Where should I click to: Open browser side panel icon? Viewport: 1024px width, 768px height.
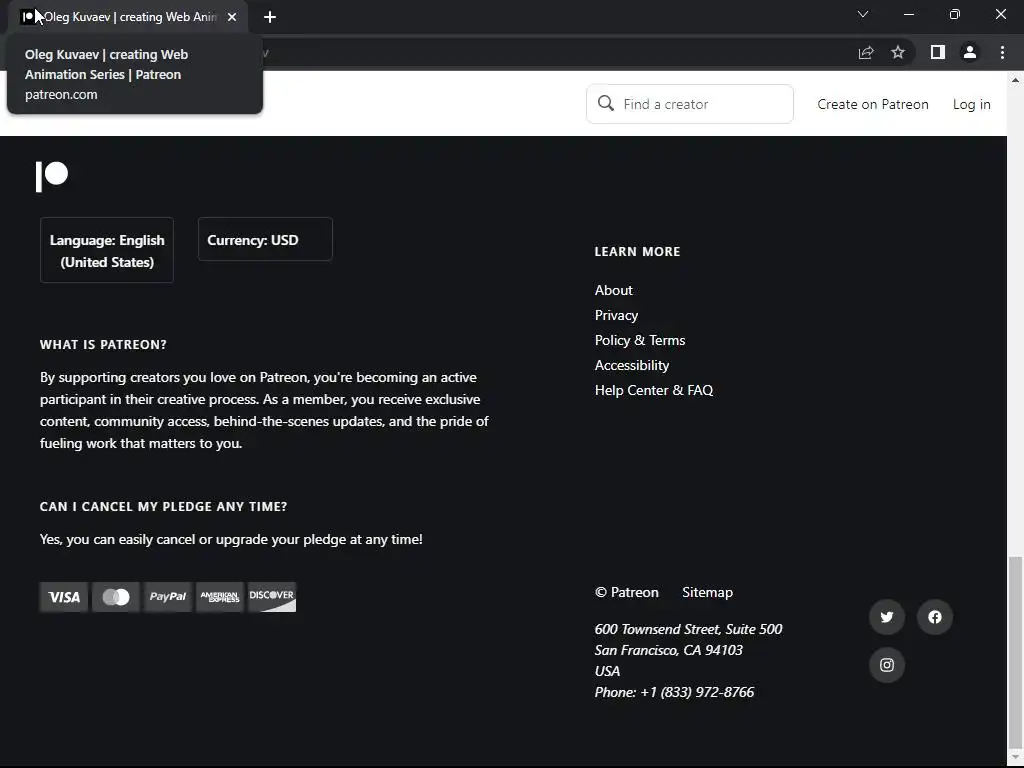click(938, 52)
